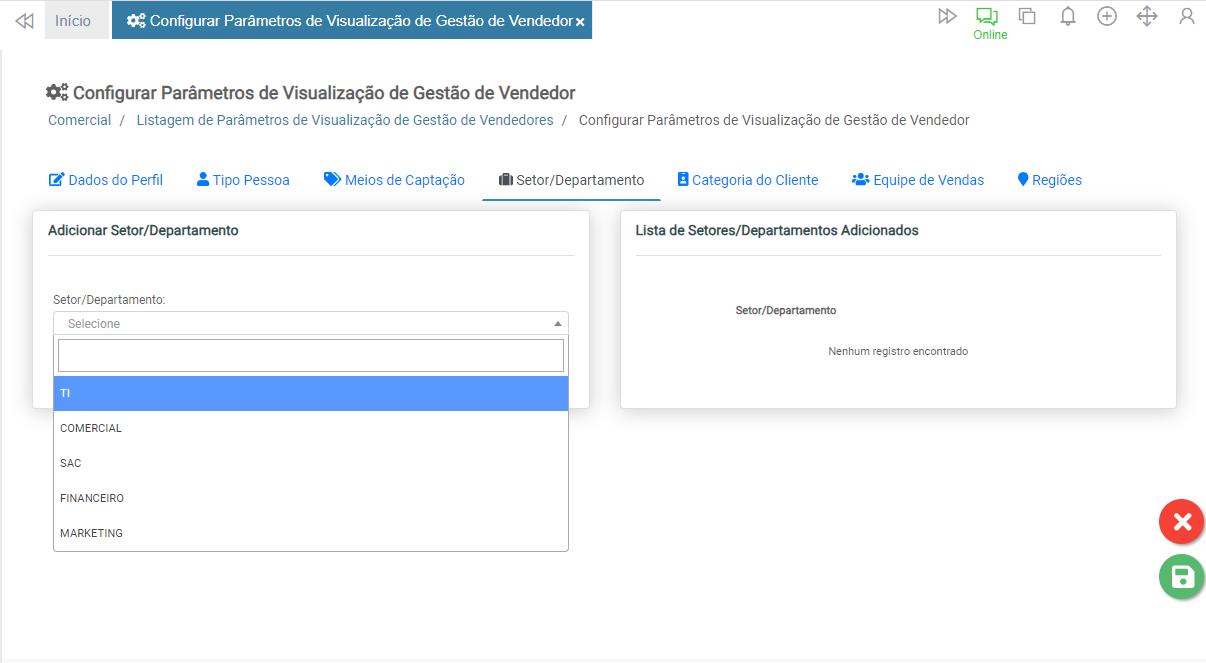Open the Online chat icon
This screenshot has height=663, width=1206.
point(988,17)
